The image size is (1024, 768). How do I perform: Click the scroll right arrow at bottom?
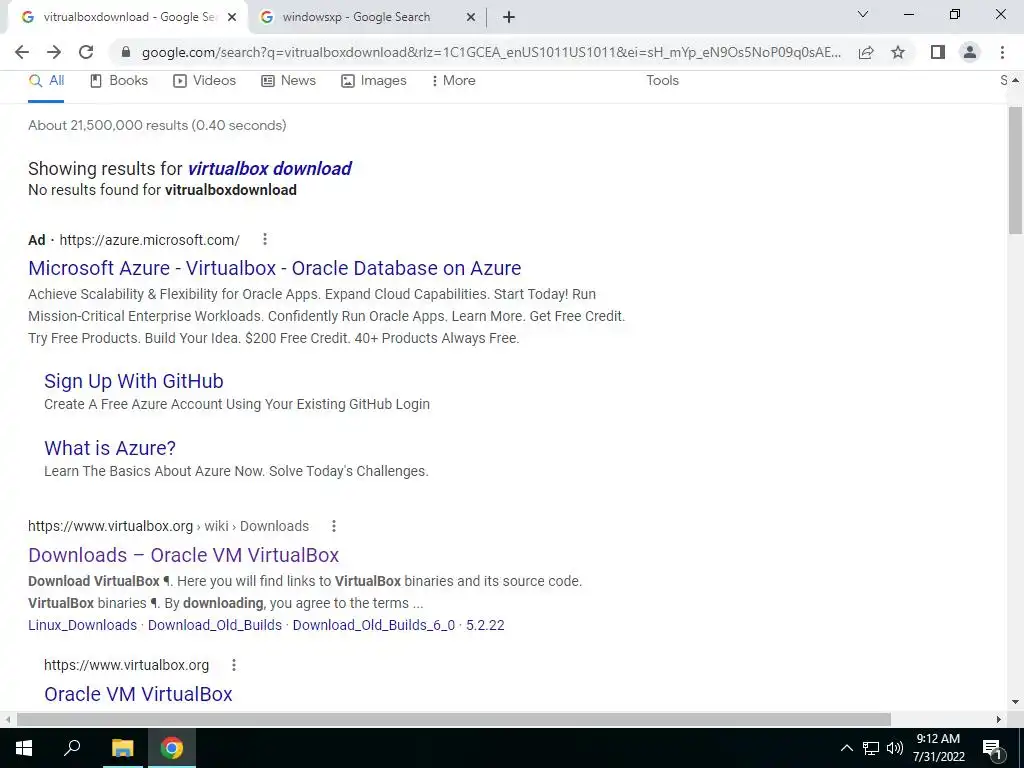[x=999, y=719]
